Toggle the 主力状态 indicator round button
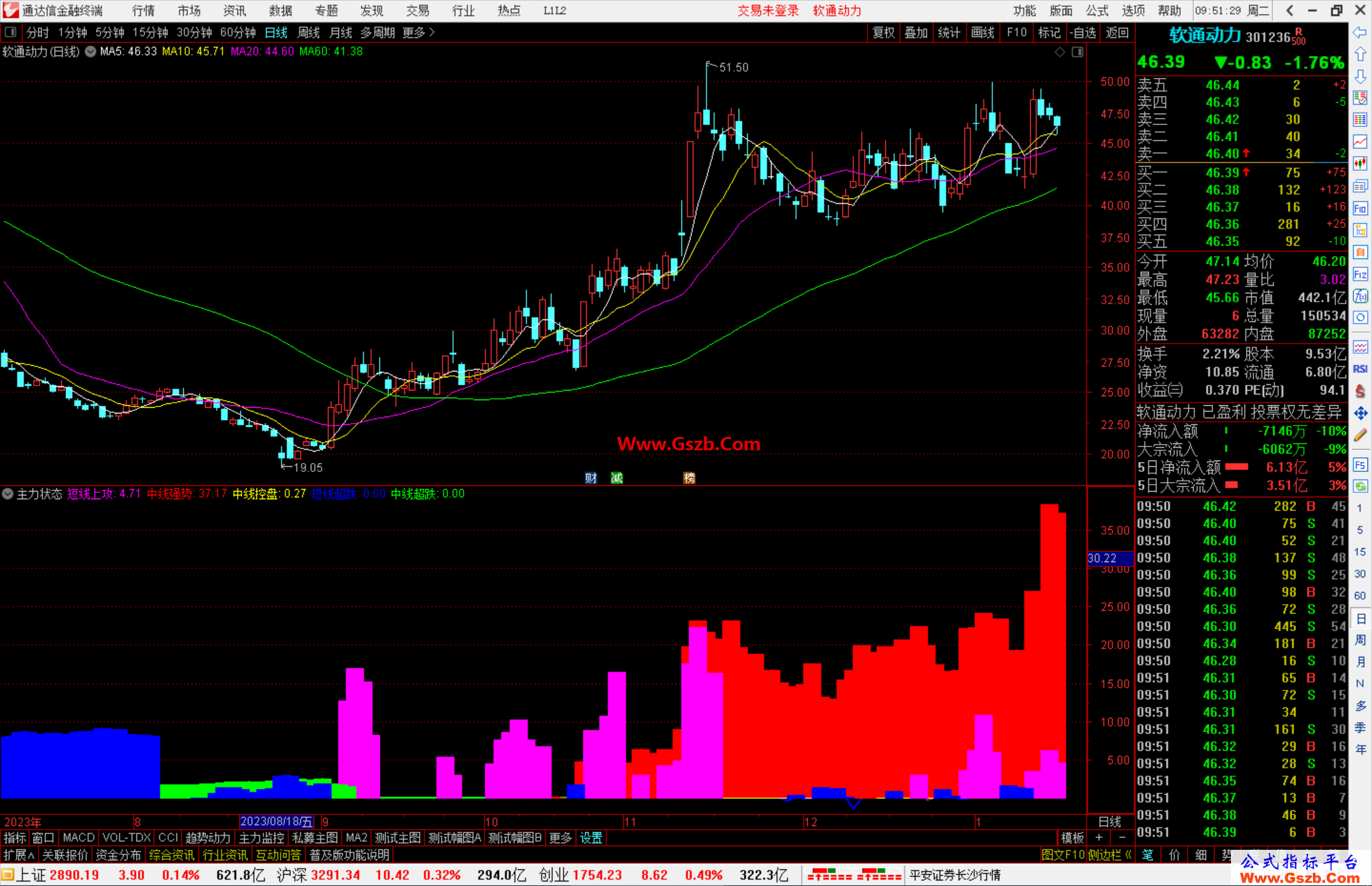Viewport: 1372px width, 886px height. click(8, 493)
